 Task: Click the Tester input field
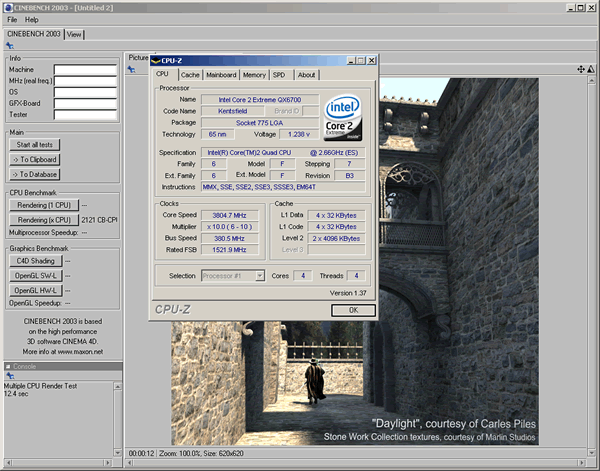pos(85,114)
